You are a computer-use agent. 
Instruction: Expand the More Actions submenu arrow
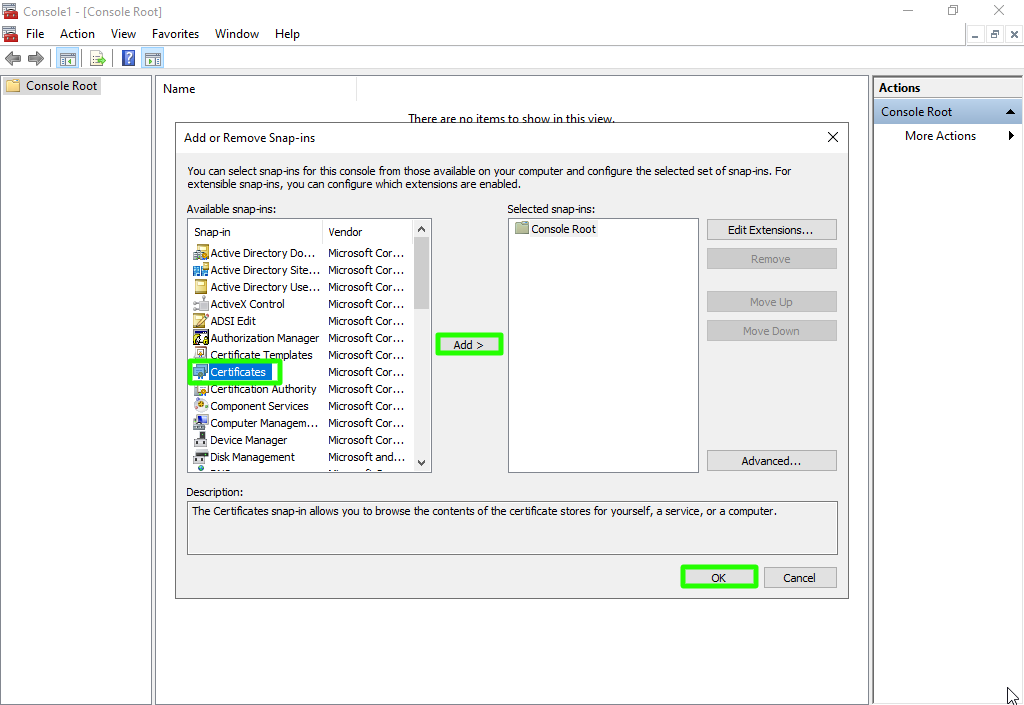1011,136
